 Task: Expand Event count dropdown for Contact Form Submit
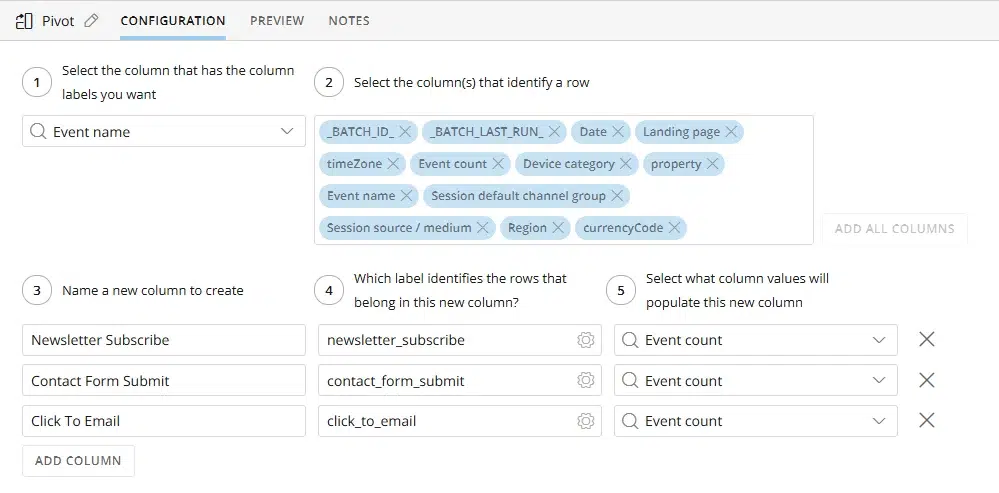879,381
